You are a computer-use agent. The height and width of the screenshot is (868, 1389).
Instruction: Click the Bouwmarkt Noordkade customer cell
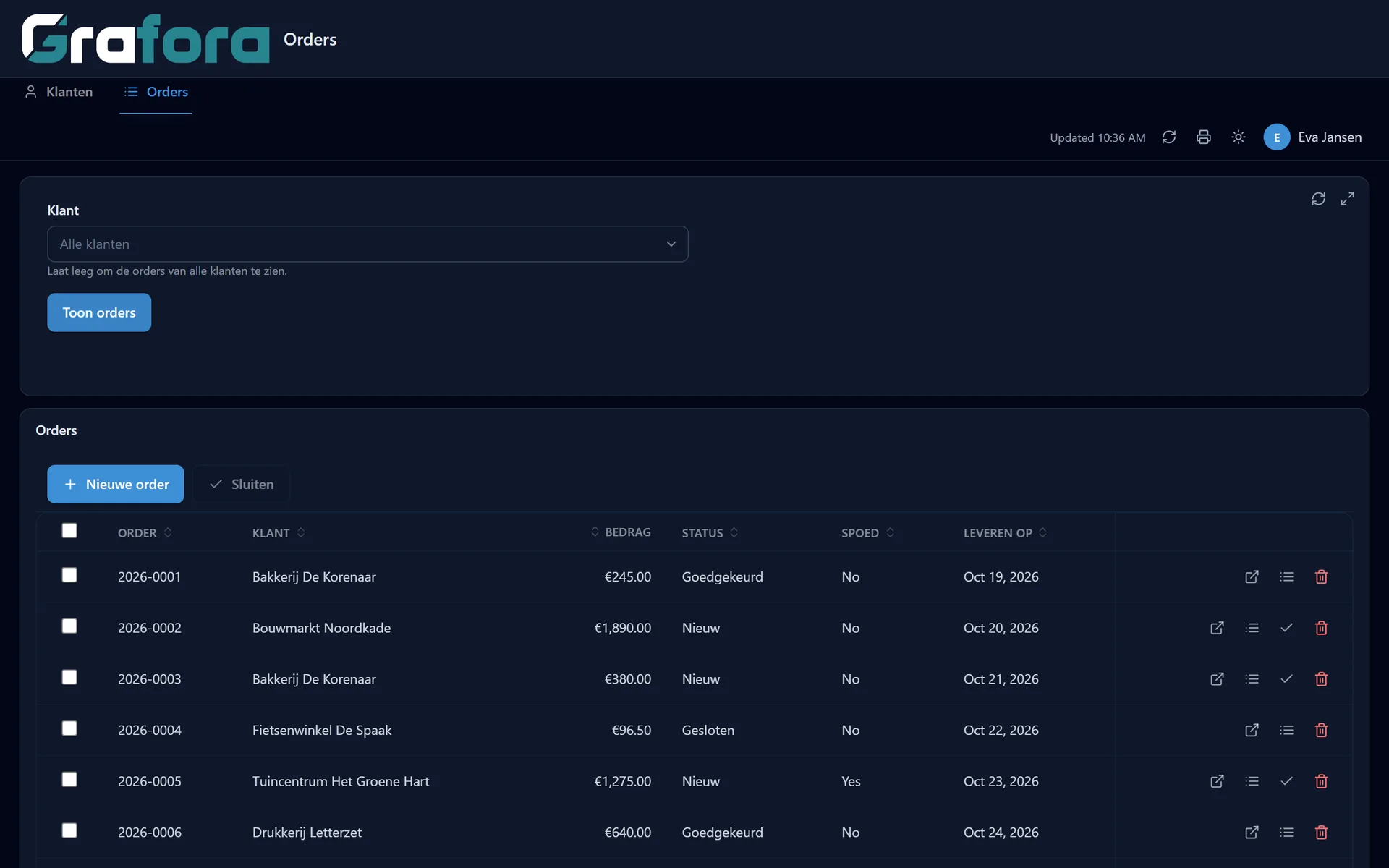click(x=321, y=628)
